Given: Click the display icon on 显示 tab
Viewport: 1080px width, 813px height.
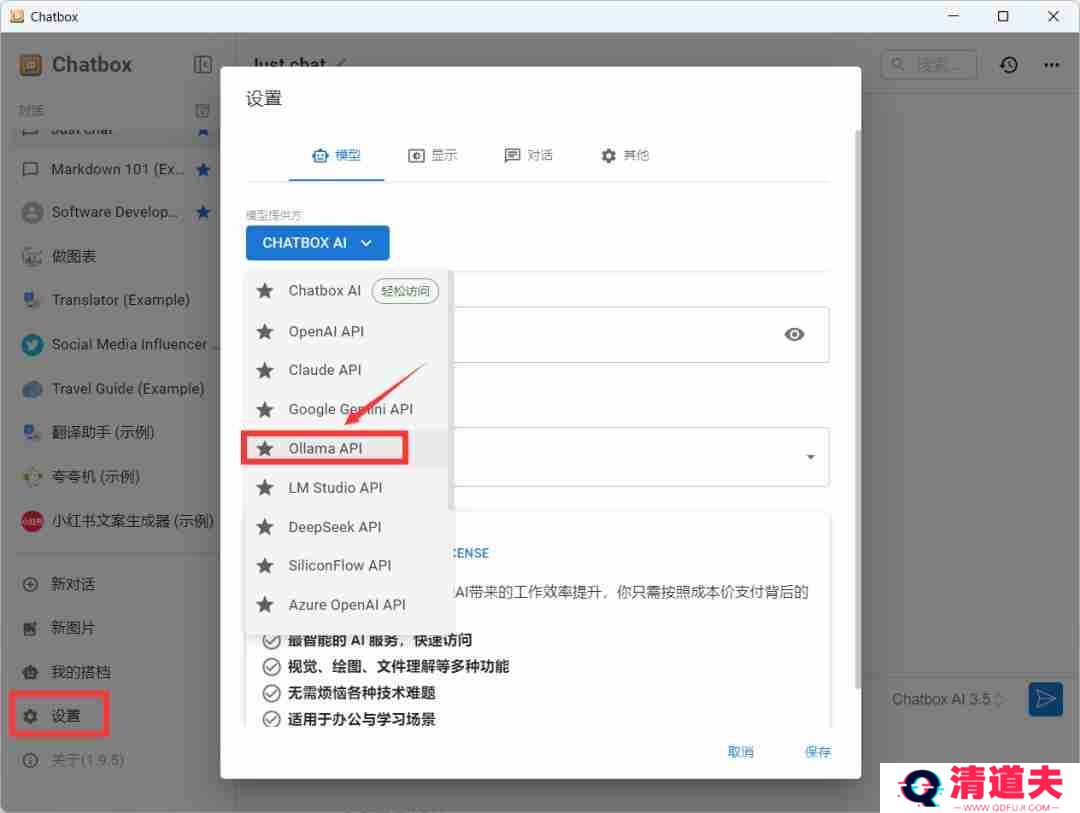Looking at the screenshot, I should 416,156.
